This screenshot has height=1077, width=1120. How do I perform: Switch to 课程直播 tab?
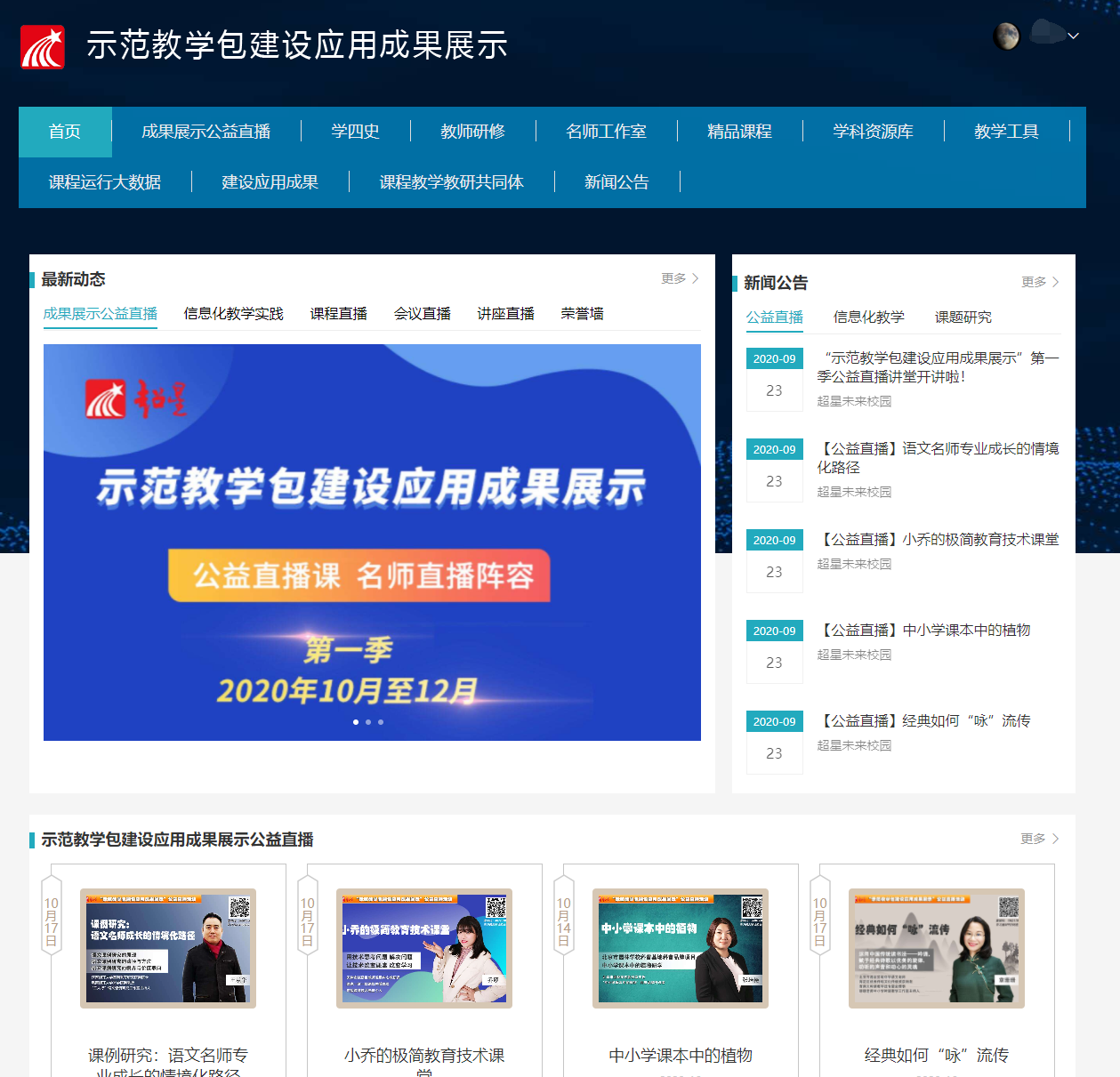[339, 314]
